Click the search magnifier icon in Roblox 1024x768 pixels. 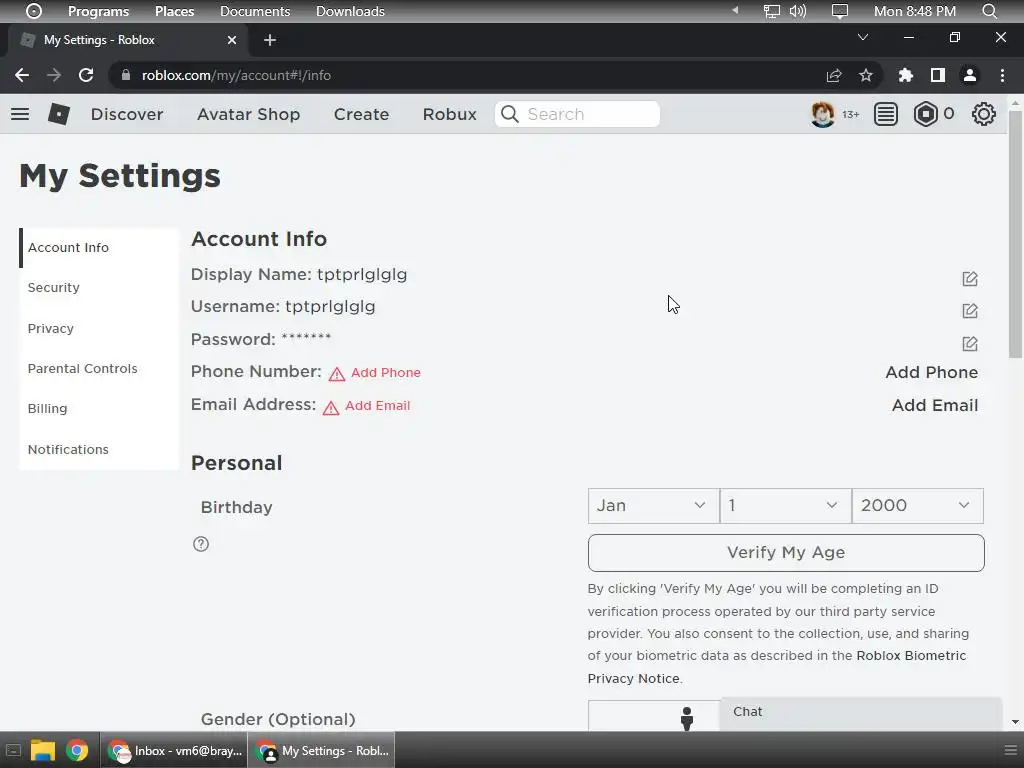click(x=510, y=114)
